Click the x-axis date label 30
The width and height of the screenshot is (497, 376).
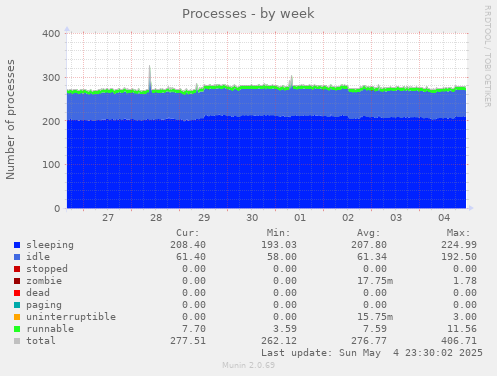click(252, 218)
